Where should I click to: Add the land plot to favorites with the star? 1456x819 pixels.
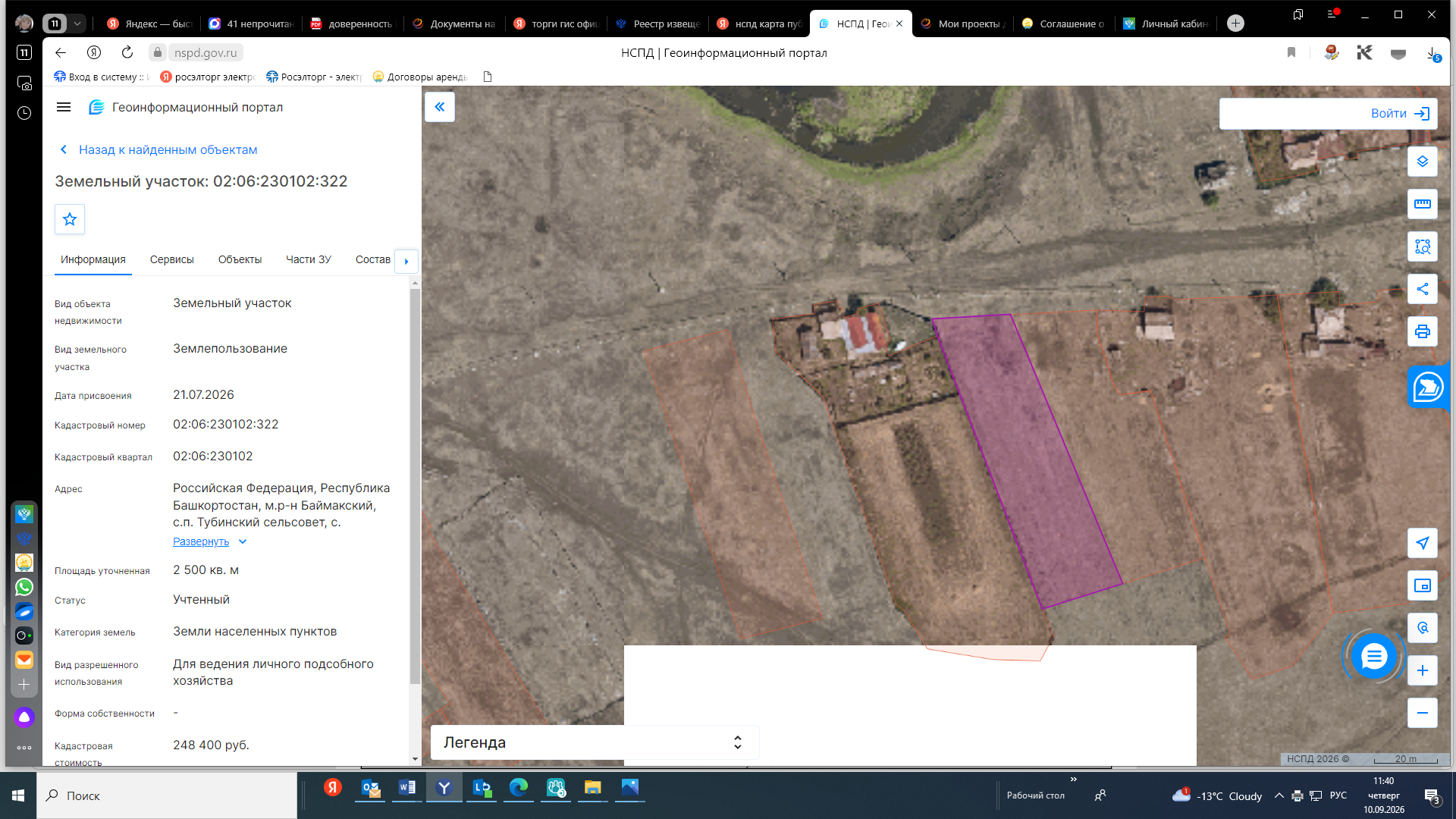pos(70,219)
